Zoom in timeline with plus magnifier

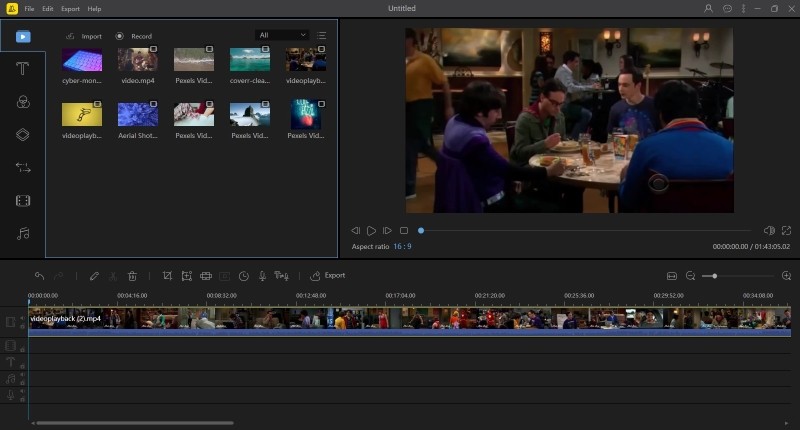(x=786, y=276)
